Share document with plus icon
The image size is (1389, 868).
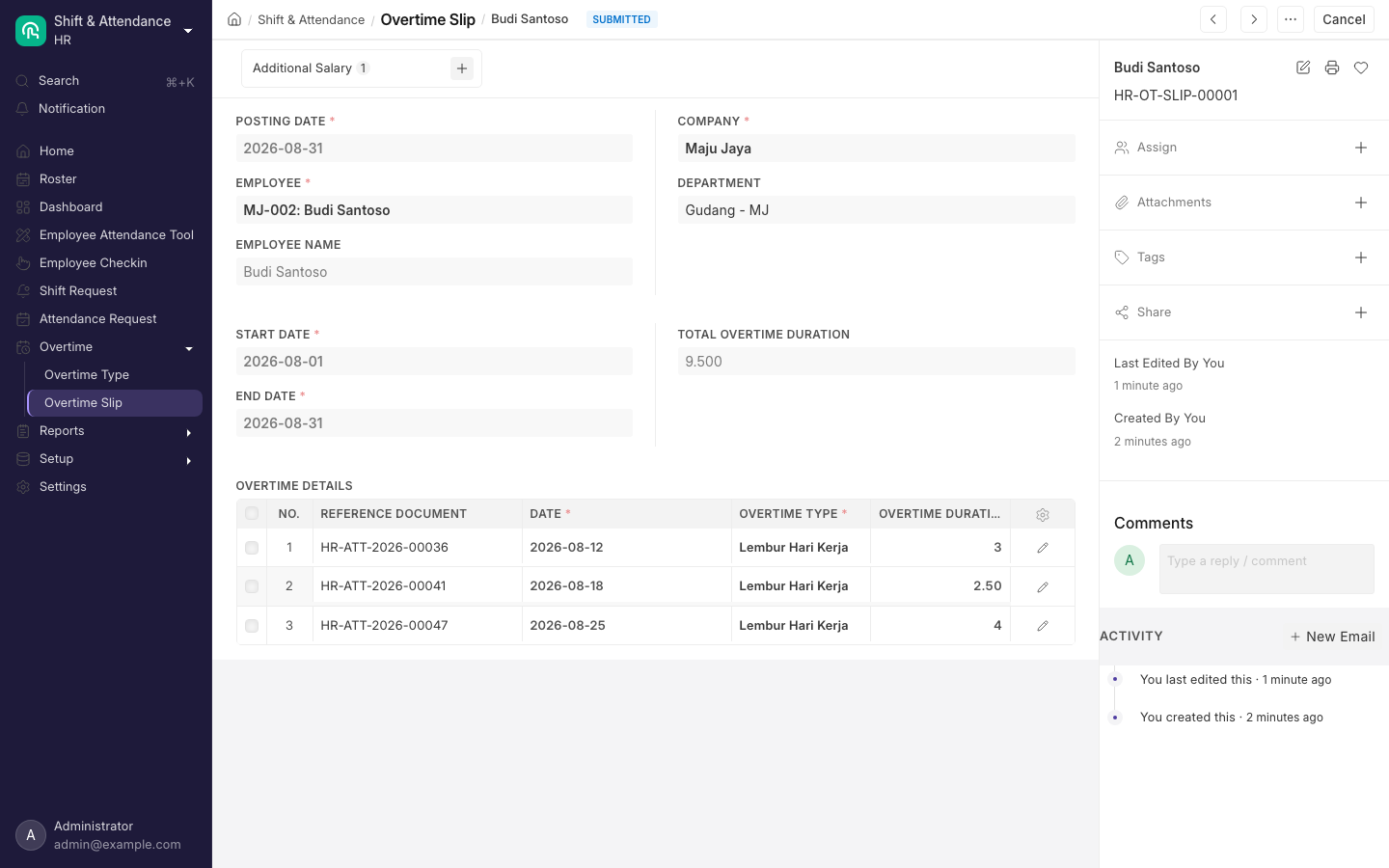(x=1361, y=312)
